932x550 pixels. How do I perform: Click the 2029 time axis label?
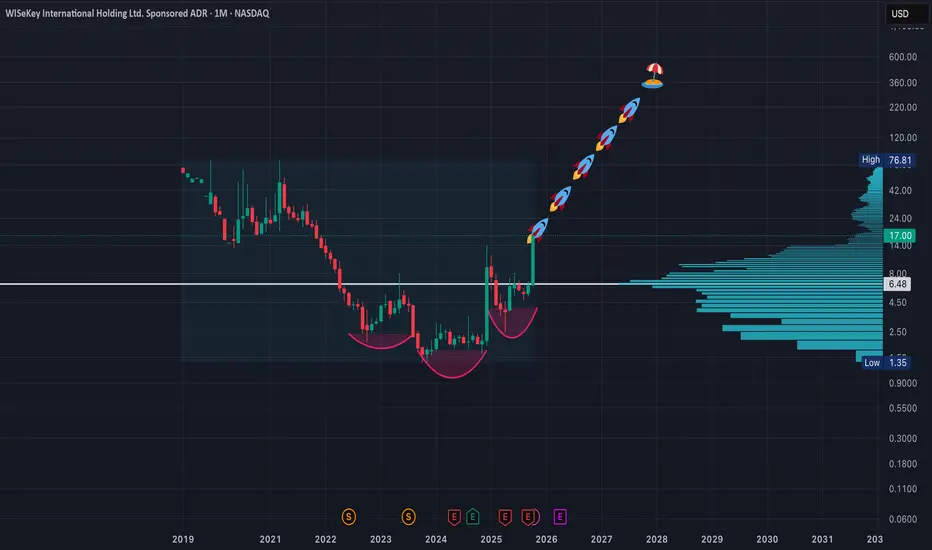click(x=712, y=539)
